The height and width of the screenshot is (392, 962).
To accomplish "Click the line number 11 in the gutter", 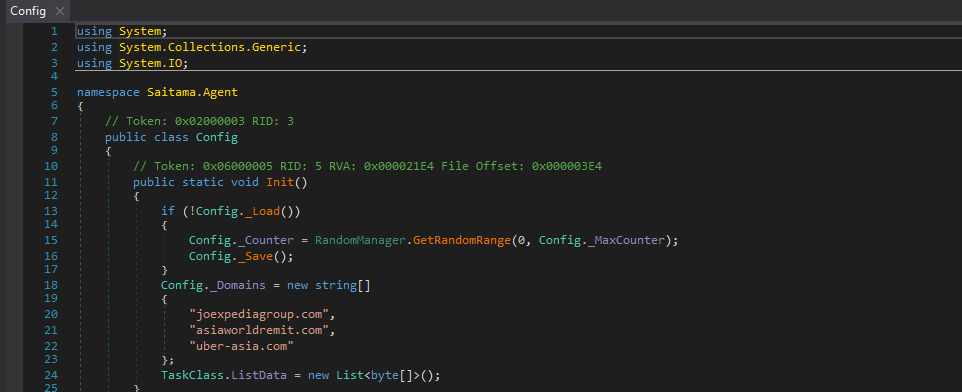I will tap(51, 182).
